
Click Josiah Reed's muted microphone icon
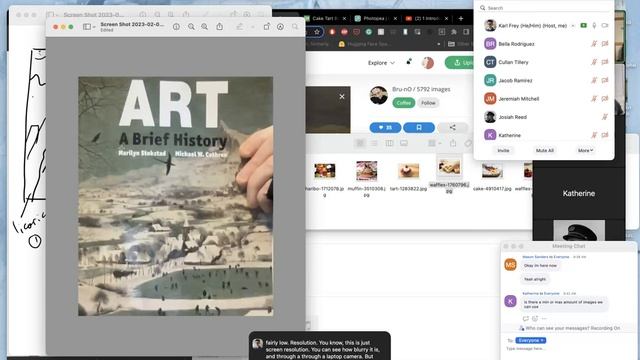coord(605,117)
